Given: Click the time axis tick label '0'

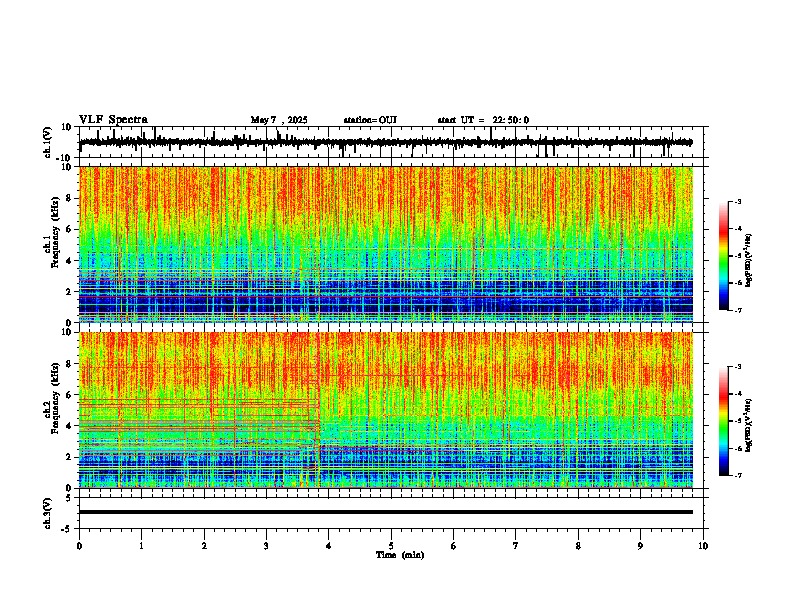Looking at the screenshot, I should [79, 546].
